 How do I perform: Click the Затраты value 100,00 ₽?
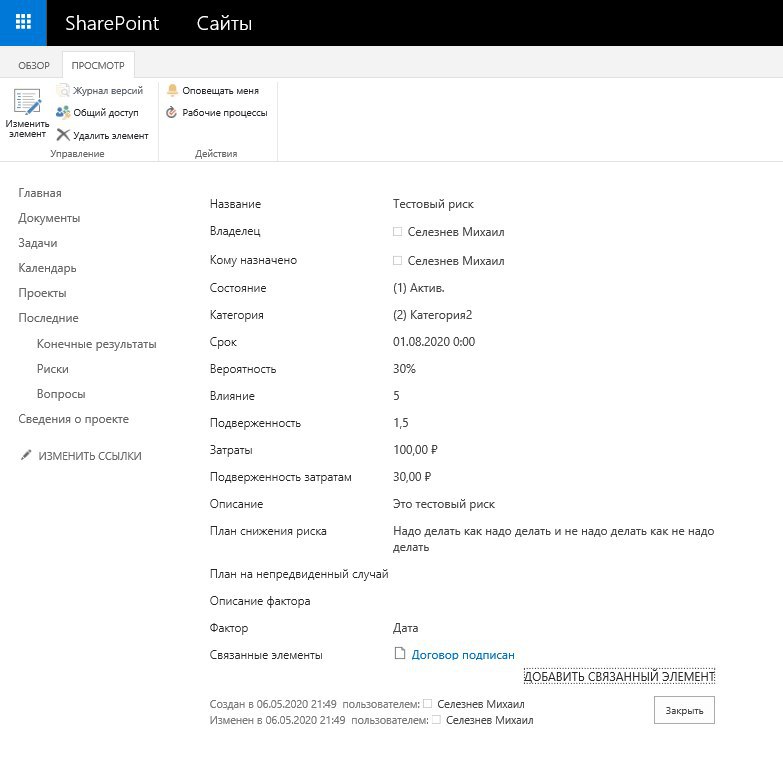point(415,449)
